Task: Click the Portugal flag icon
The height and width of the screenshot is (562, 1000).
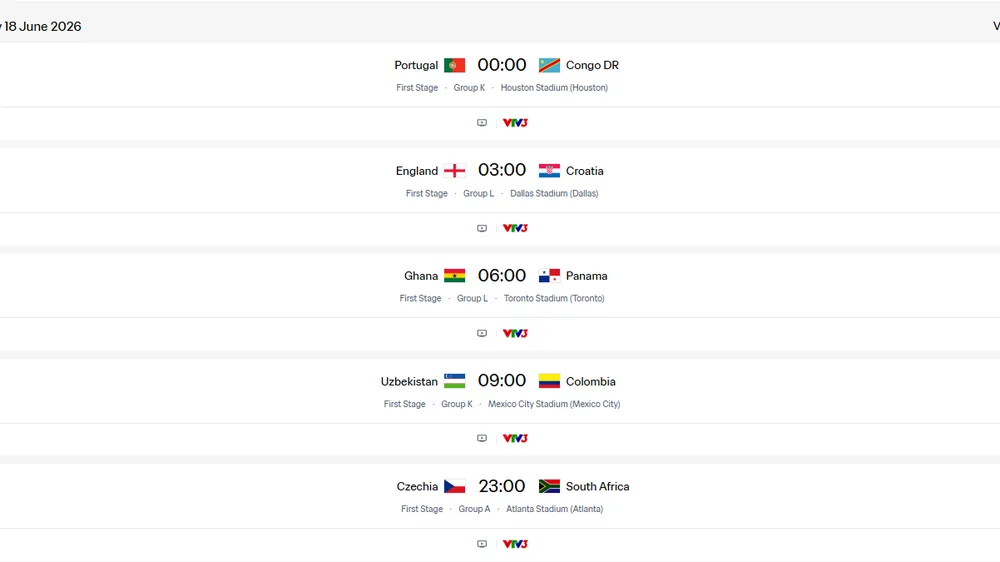Action: pos(455,65)
